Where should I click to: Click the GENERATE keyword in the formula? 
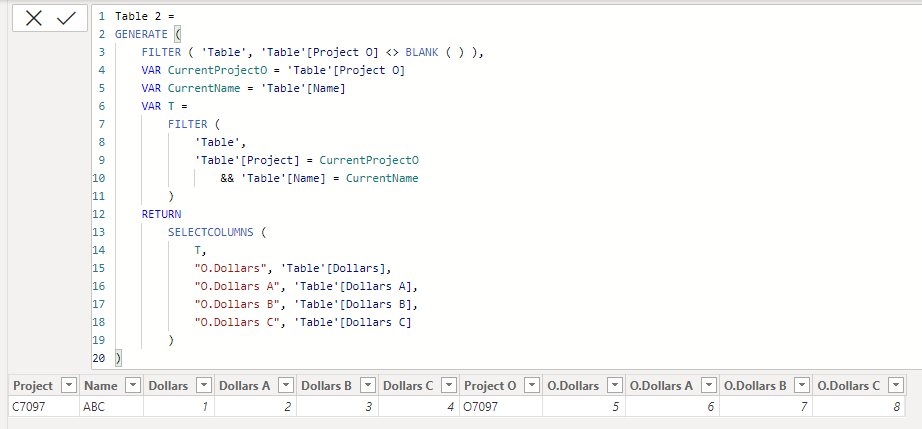(x=141, y=34)
